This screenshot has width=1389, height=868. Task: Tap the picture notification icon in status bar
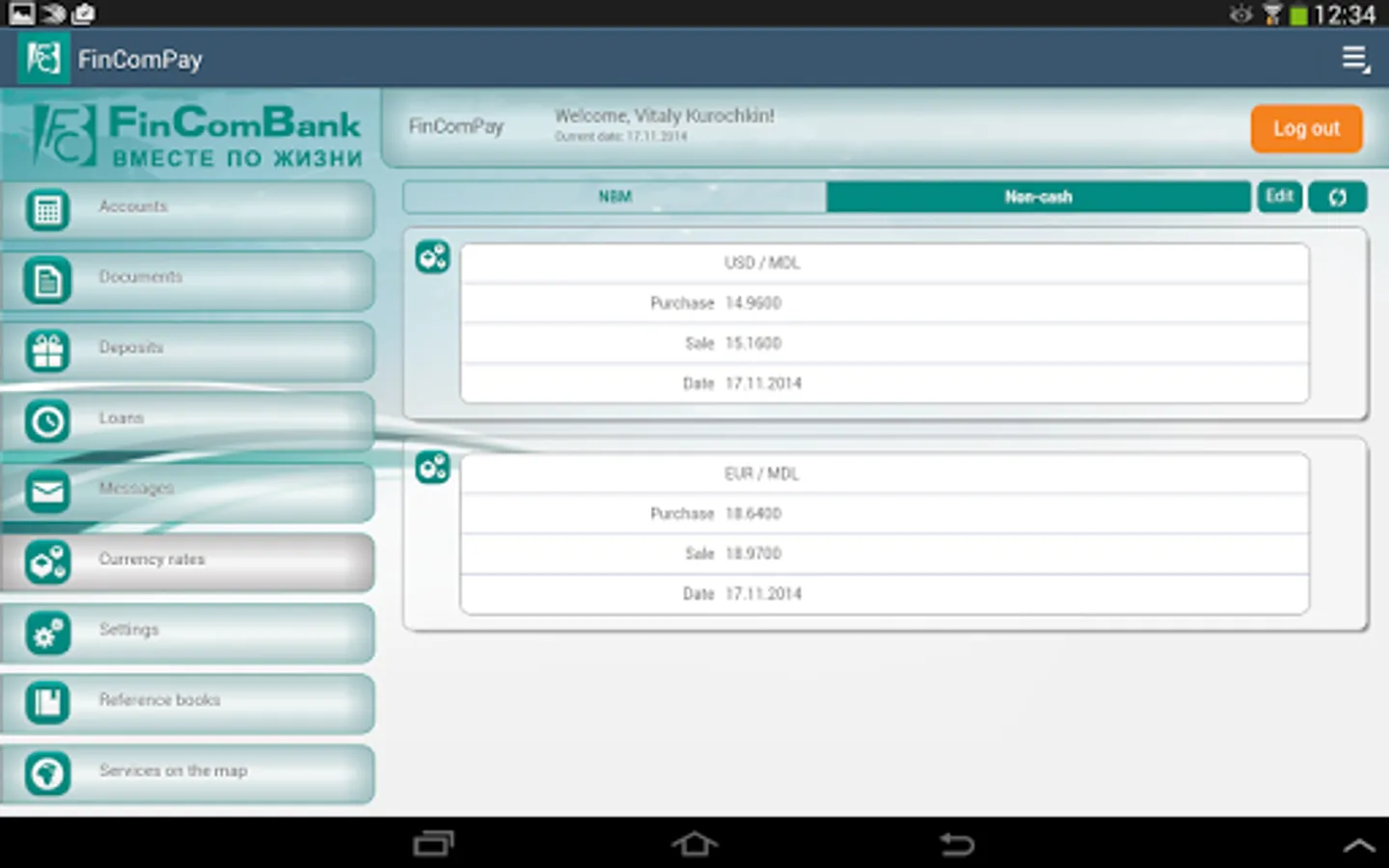tap(21, 14)
